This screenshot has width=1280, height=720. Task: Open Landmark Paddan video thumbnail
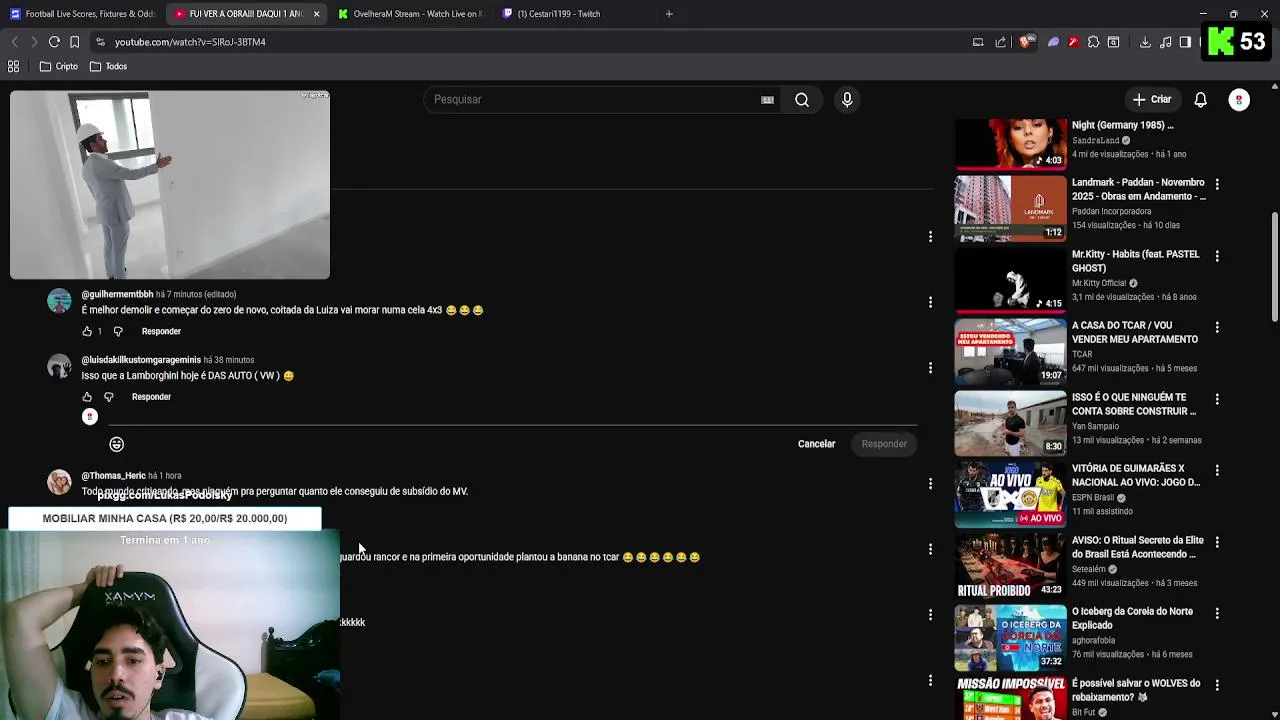[x=1010, y=209]
